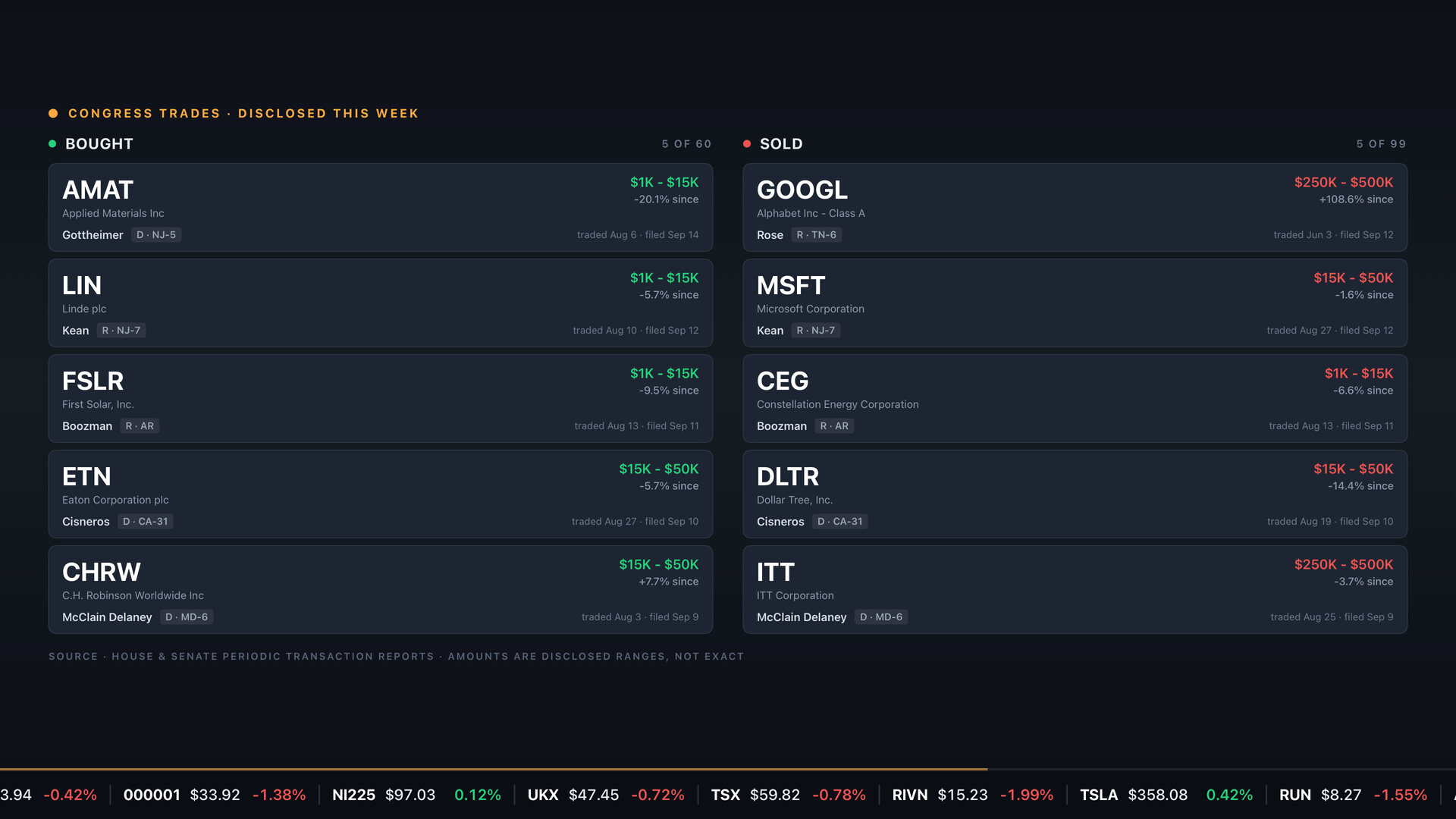This screenshot has width=1456, height=819.
Task: Click the -1.99% RIVN change value
Action: (x=1027, y=795)
